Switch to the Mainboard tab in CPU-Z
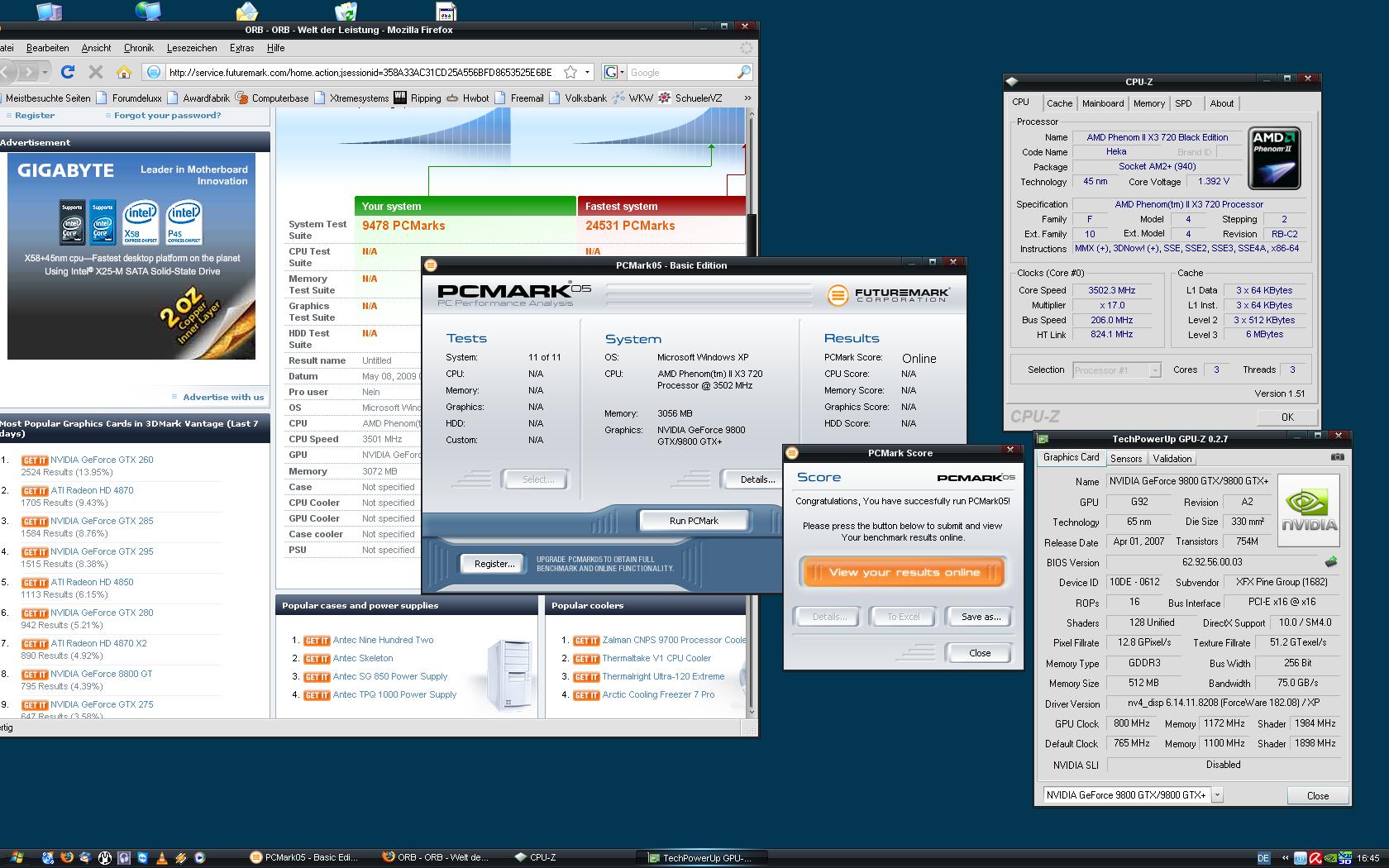 point(1103,103)
